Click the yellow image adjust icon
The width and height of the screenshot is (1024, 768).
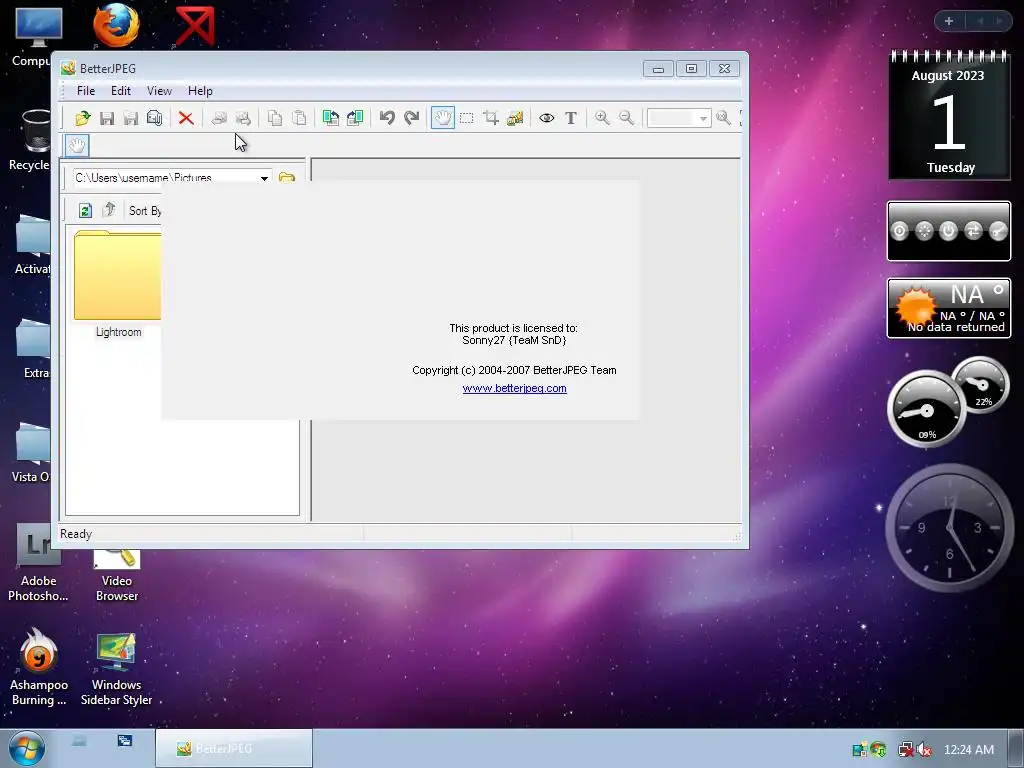pyautogui.click(x=515, y=118)
